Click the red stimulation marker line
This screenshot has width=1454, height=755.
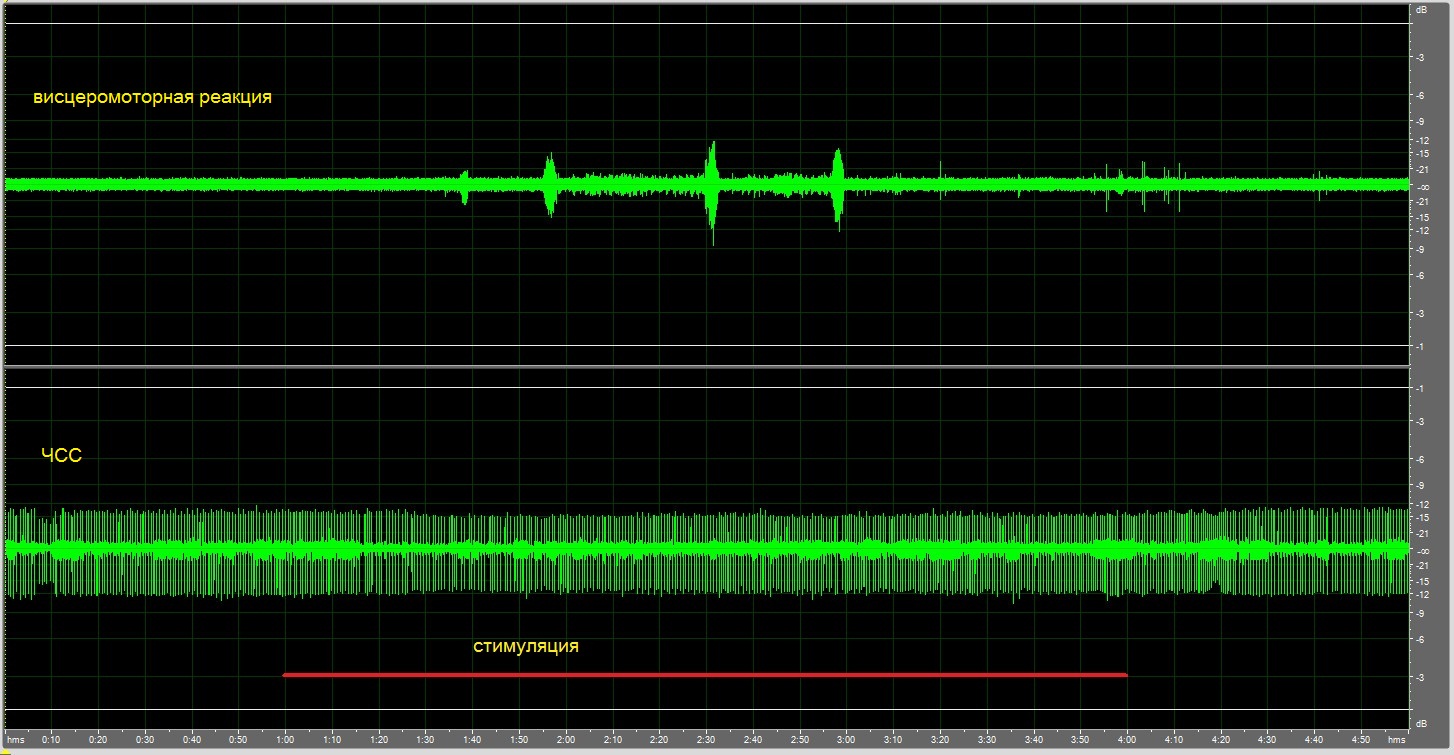(705, 675)
